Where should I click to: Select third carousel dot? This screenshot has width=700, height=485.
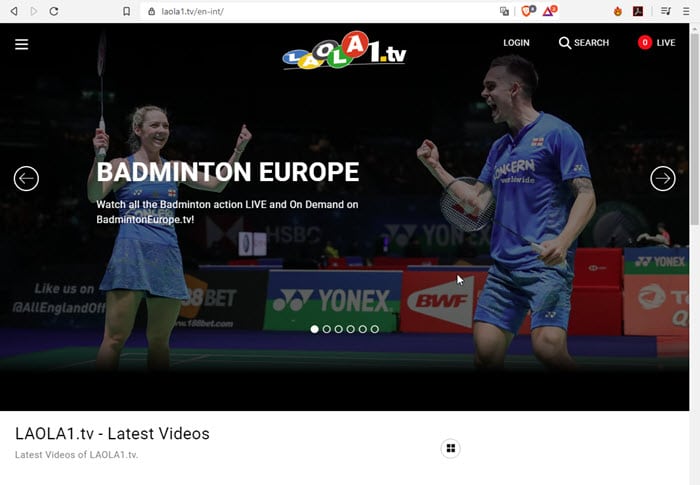click(338, 329)
